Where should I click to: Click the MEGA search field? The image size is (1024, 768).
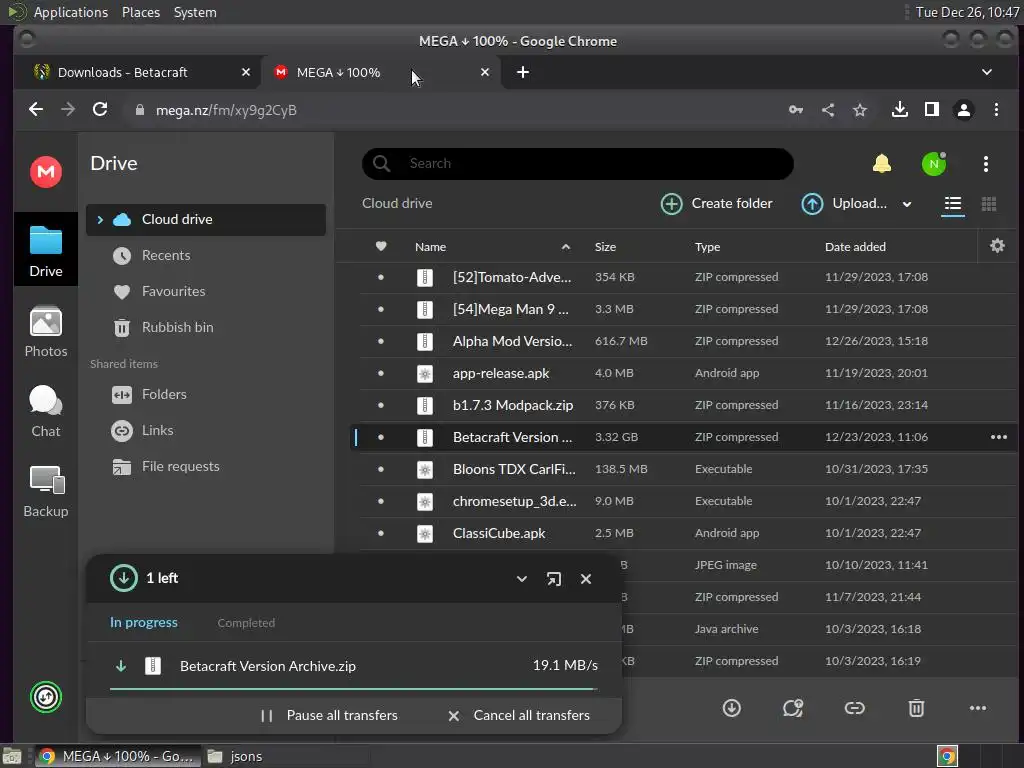coord(577,163)
